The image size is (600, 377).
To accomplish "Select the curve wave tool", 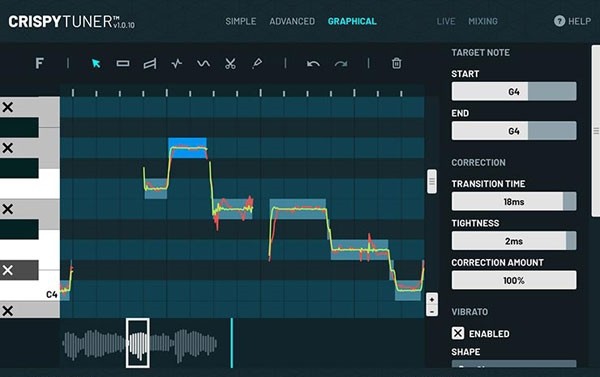I will pyautogui.click(x=203, y=63).
